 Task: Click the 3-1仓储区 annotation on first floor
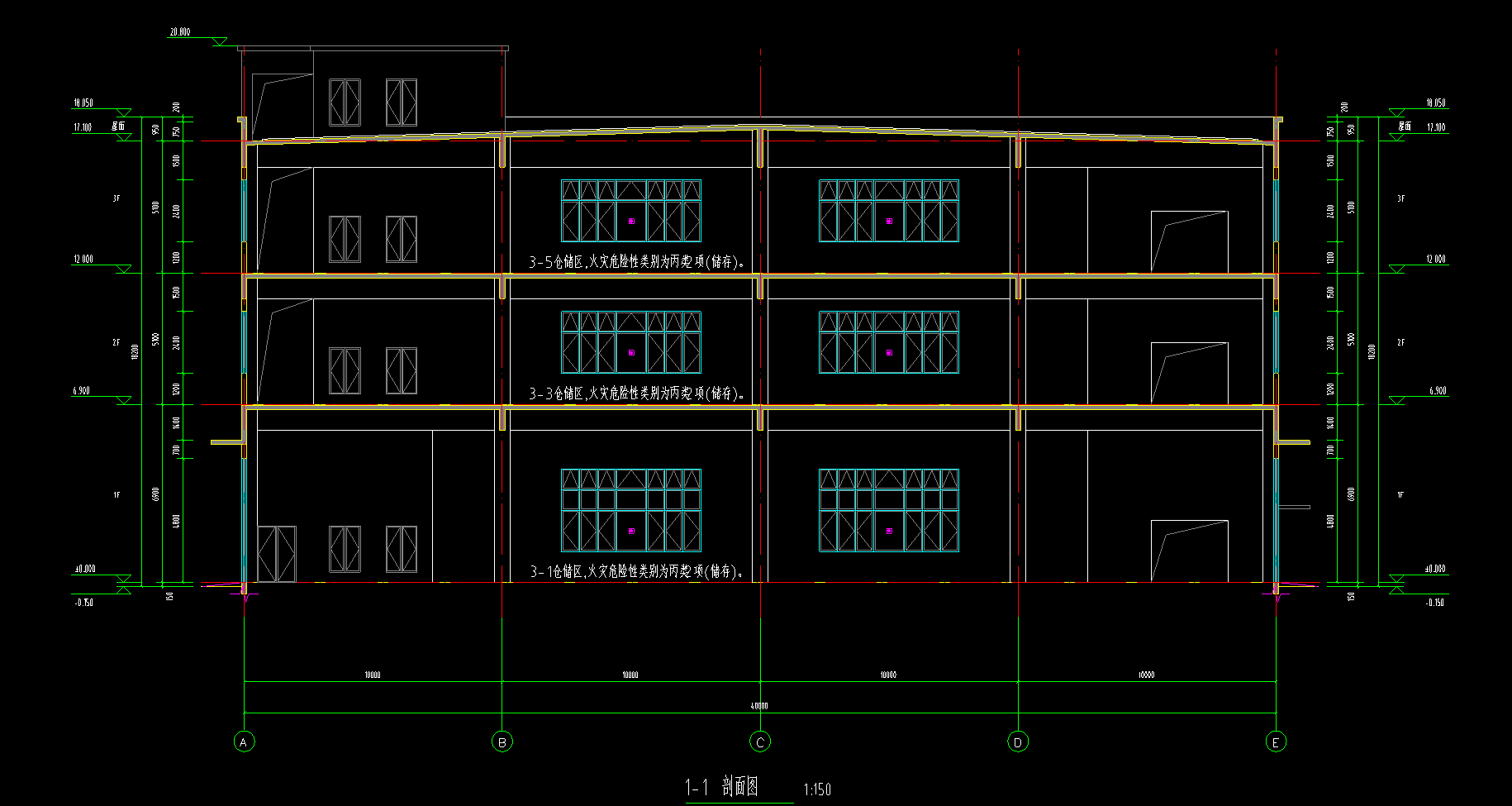click(637, 571)
